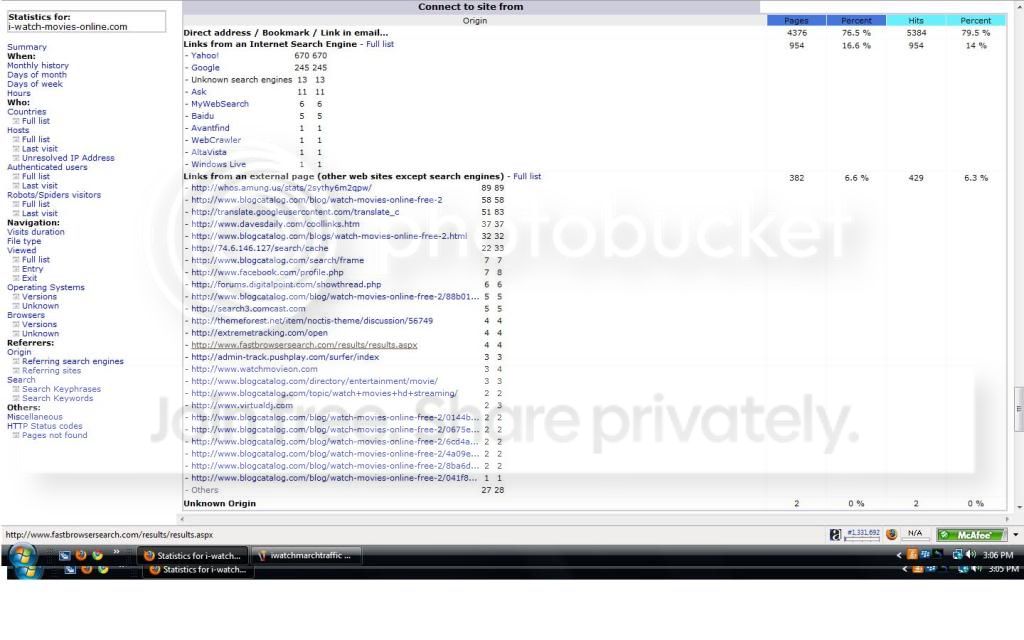Open the Exit pages link

click(x=29, y=278)
